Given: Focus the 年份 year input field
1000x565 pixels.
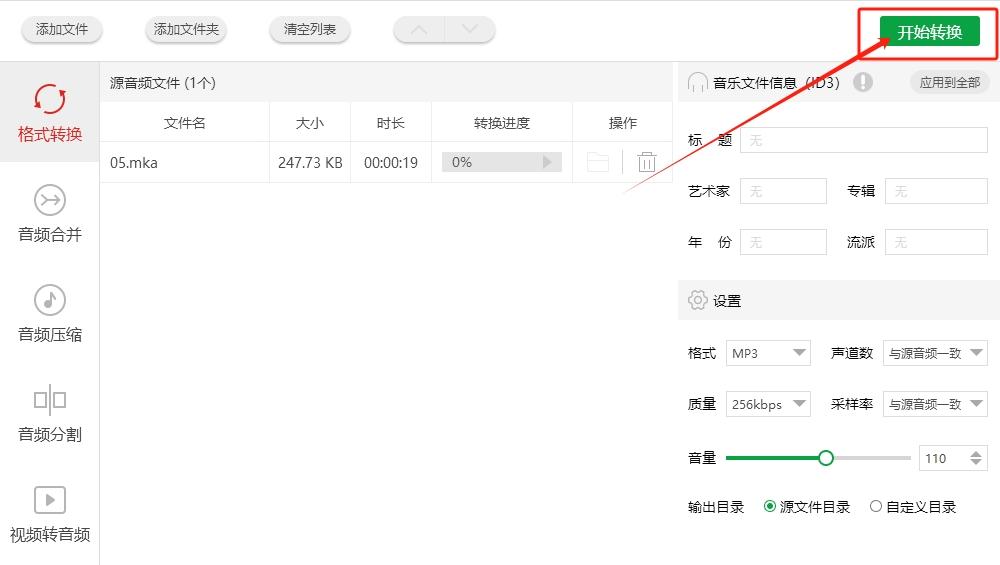Looking at the screenshot, I should pyautogui.click(x=783, y=242).
